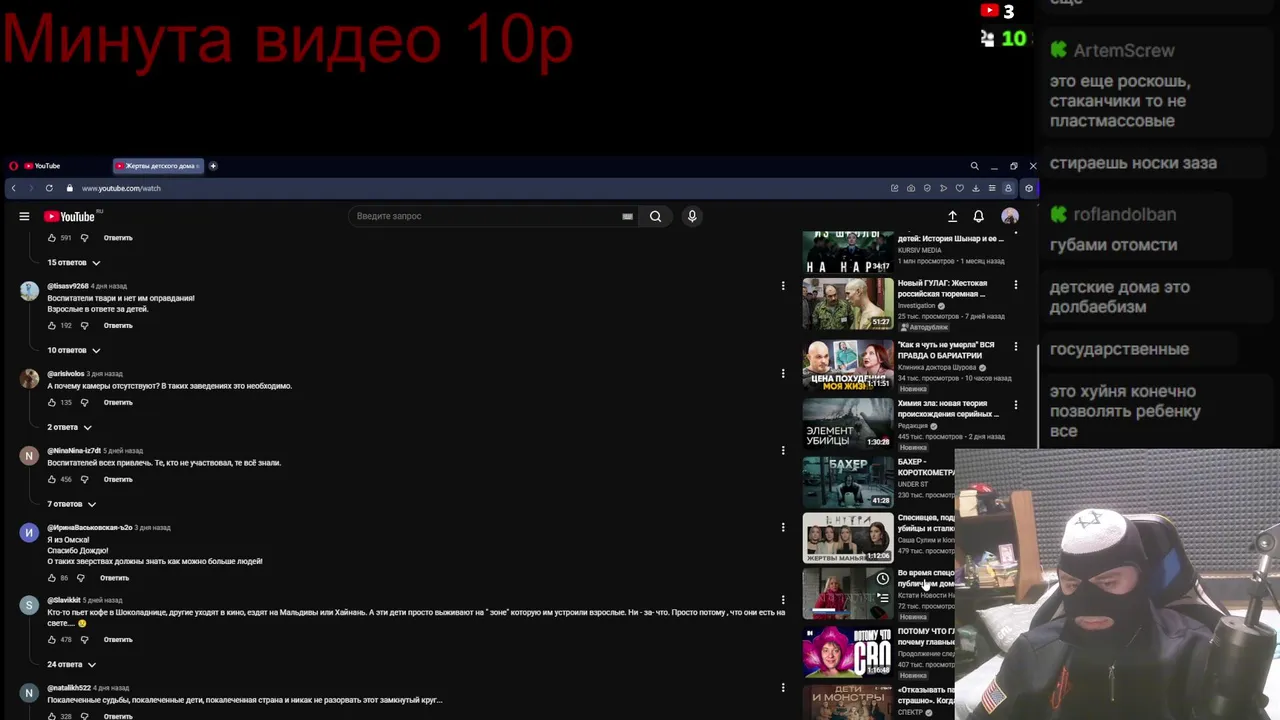Screen dimensions: 1280x720
Task: Open YouTube notifications bell
Action: [979, 216]
